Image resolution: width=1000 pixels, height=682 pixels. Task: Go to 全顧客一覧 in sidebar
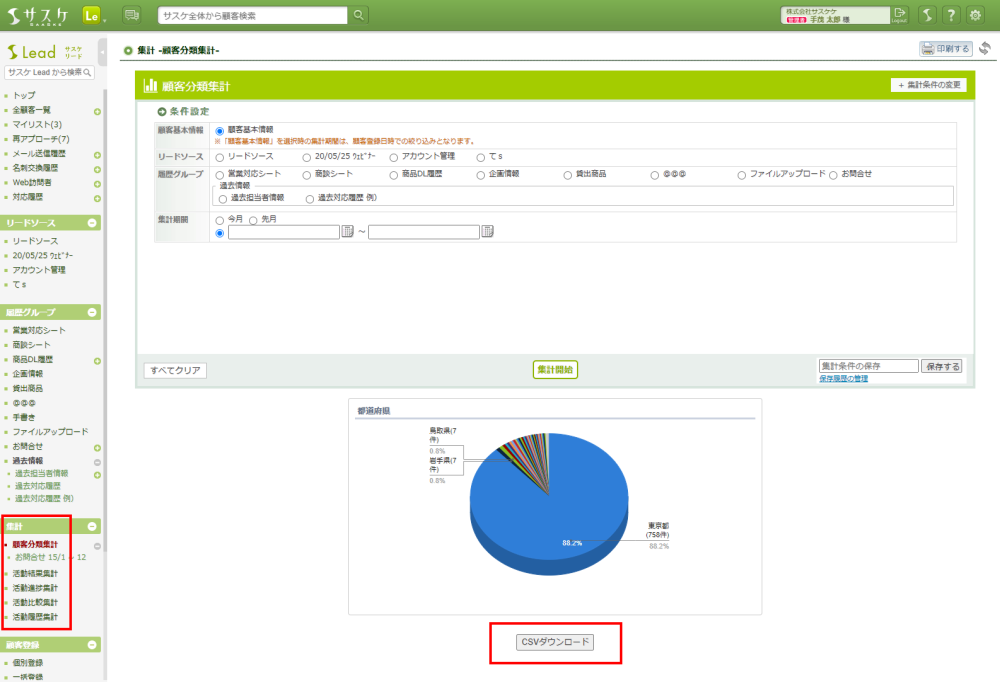point(32,110)
